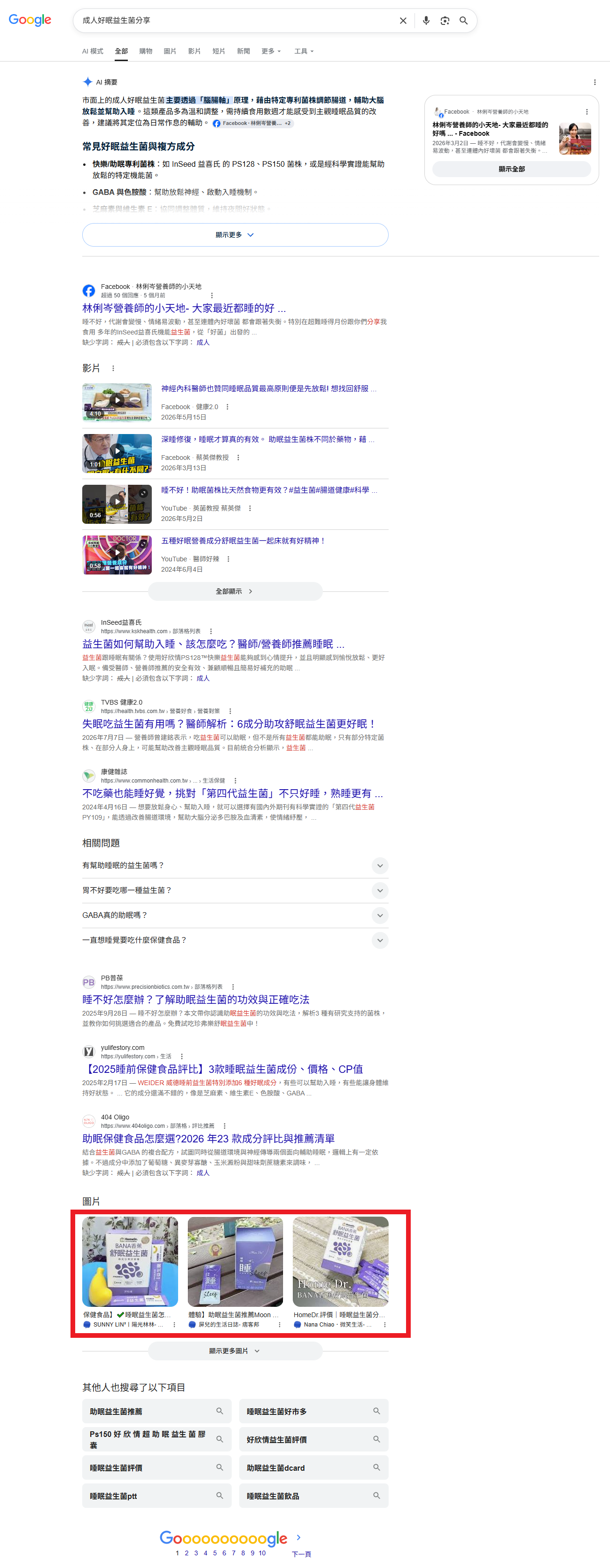Open result 不吃藥也能睡好覺
This screenshot has width=610, height=1568.
pos(233,793)
